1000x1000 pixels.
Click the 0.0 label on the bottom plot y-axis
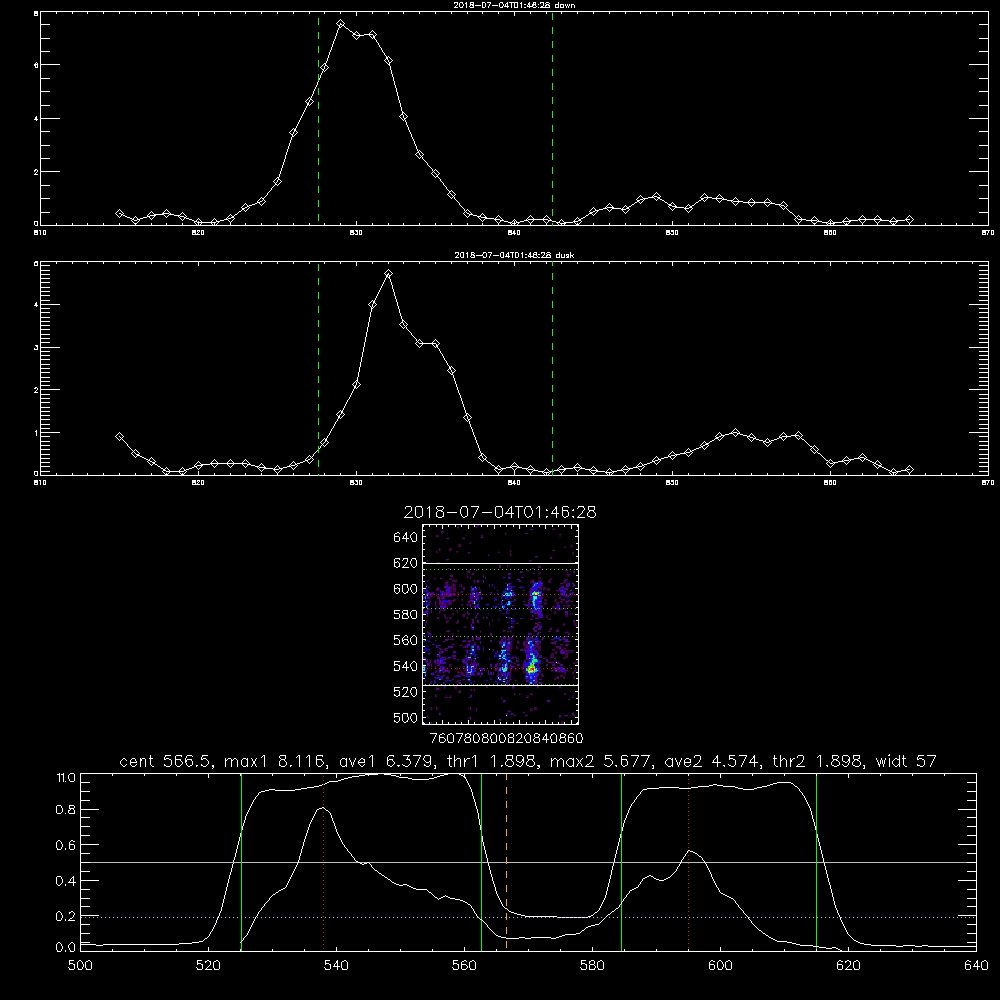(x=66, y=948)
